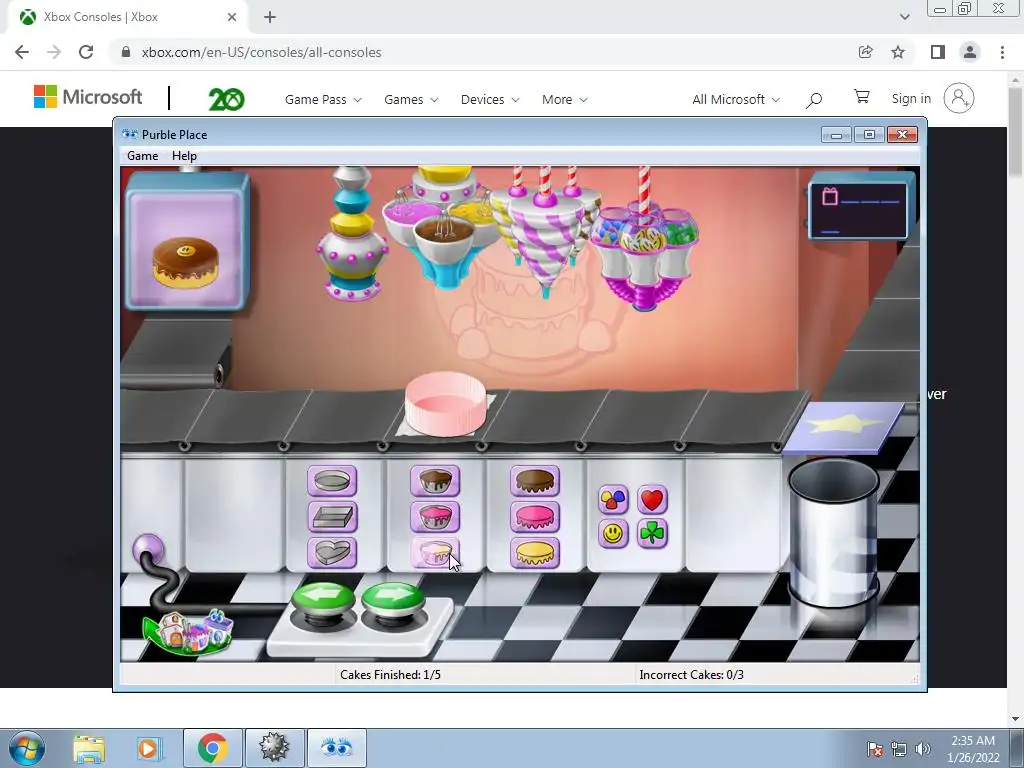Click 'Incorrect Cakes: 0/3' status text
This screenshot has height=768, width=1024.
tap(692, 675)
